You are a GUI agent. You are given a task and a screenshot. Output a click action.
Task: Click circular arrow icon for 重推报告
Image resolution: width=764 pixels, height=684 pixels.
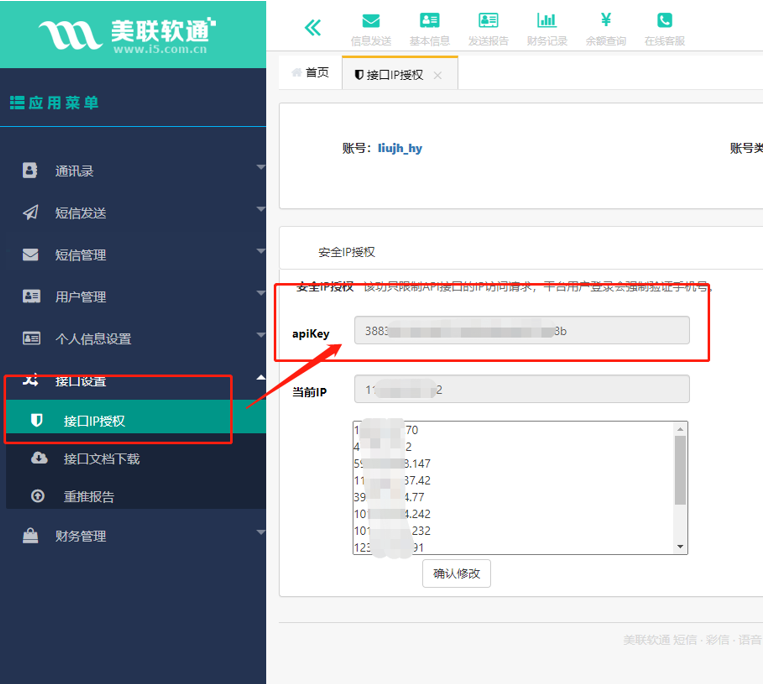(38, 496)
